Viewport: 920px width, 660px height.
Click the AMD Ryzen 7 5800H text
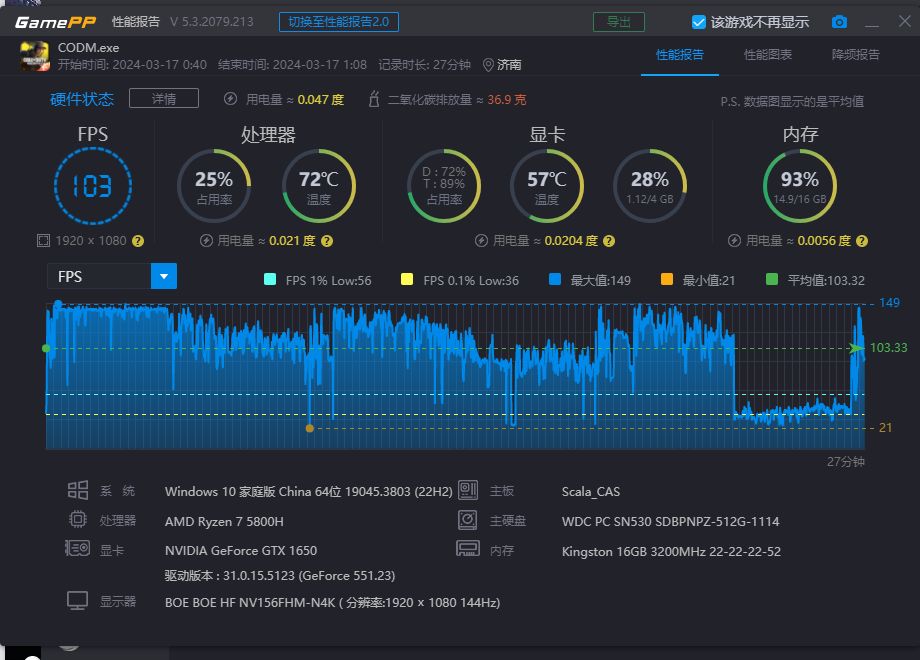(x=224, y=521)
